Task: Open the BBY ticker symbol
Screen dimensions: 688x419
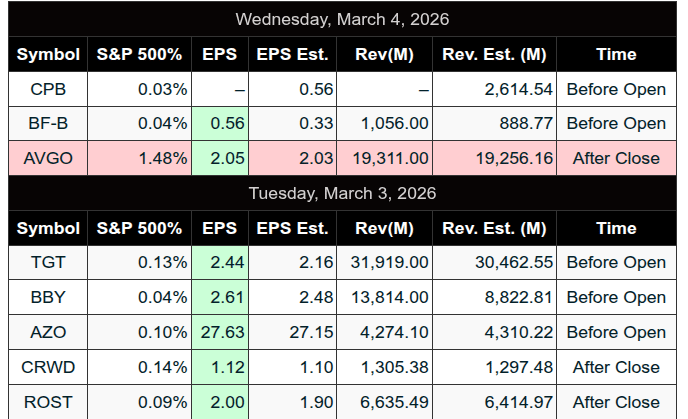Action: 48,297
